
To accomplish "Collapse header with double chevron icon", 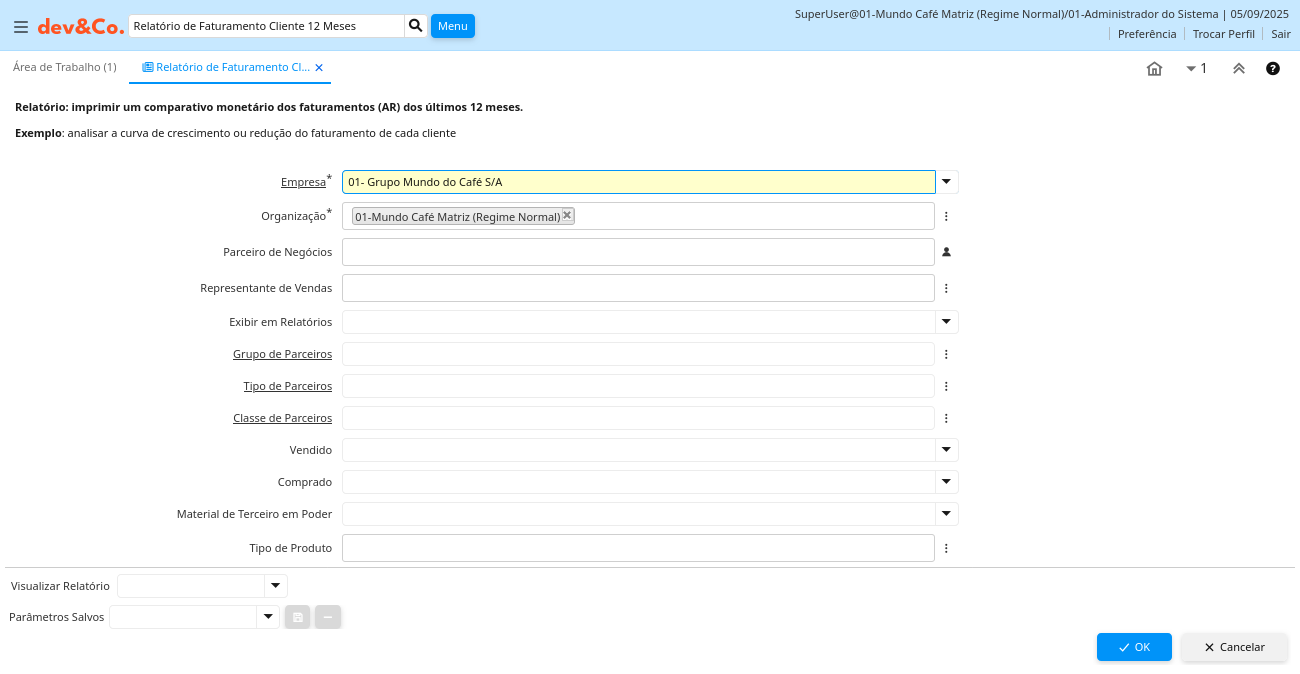I will (x=1238, y=69).
